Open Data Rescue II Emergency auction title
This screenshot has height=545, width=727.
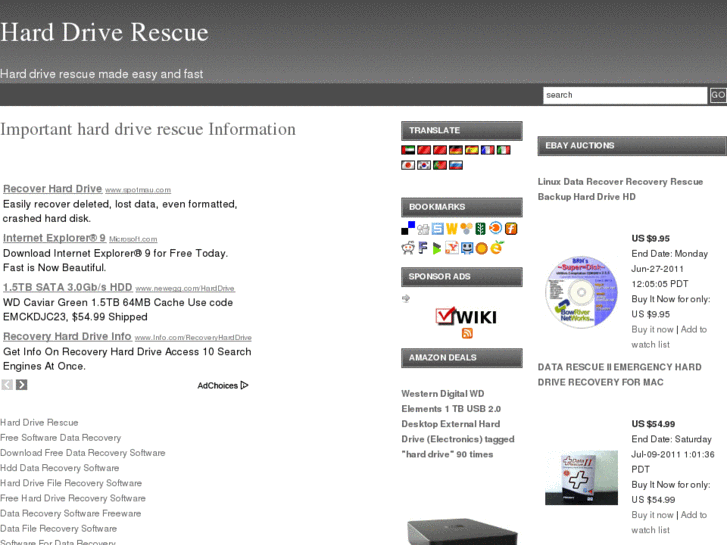pyautogui.click(x=619, y=375)
